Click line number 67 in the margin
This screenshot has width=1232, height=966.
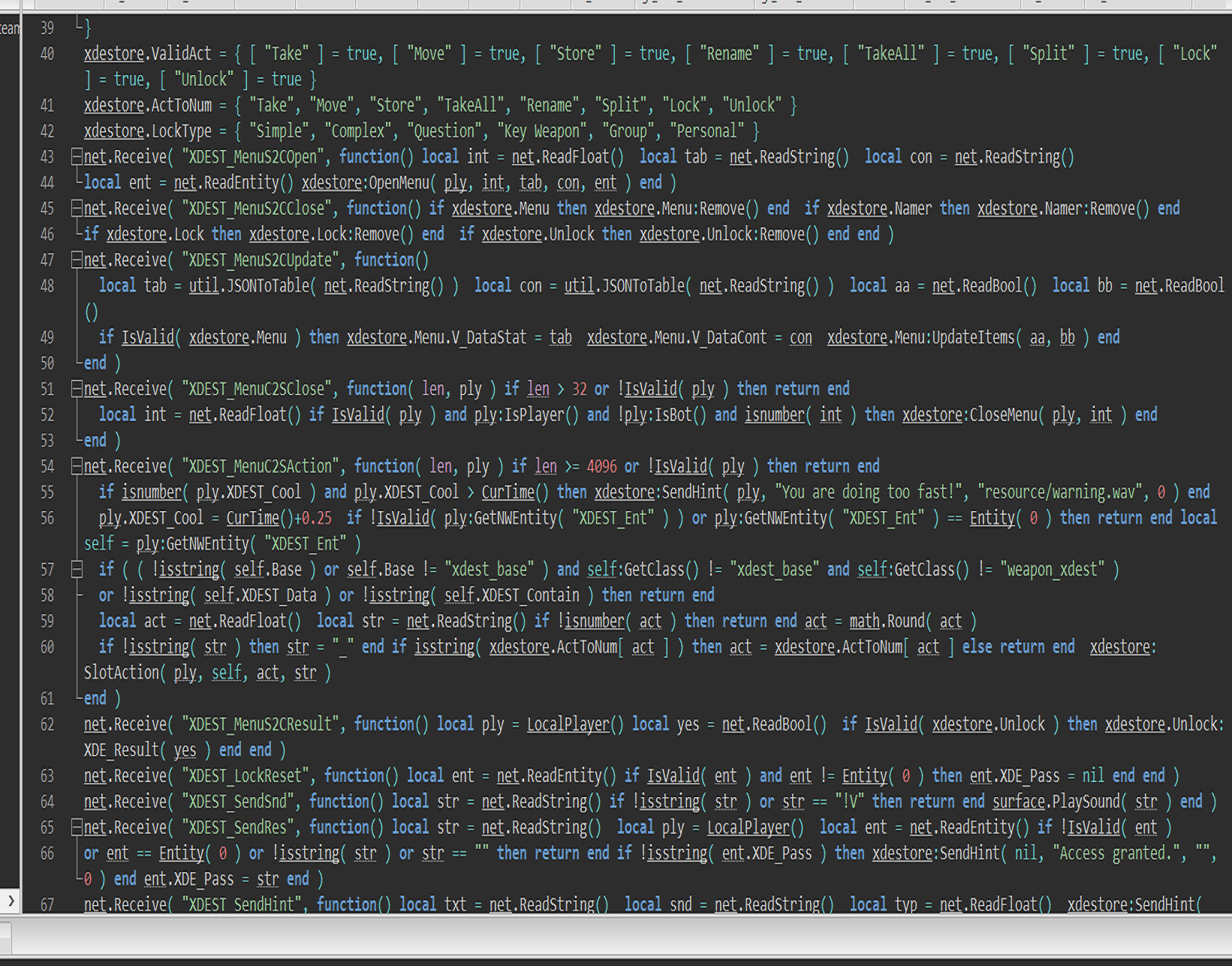coord(47,904)
